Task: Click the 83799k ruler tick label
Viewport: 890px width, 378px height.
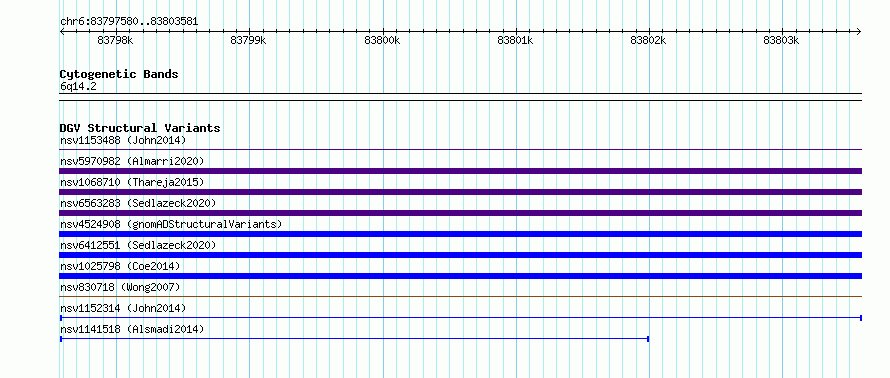Action: pyautogui.click(x=248, y=40)
